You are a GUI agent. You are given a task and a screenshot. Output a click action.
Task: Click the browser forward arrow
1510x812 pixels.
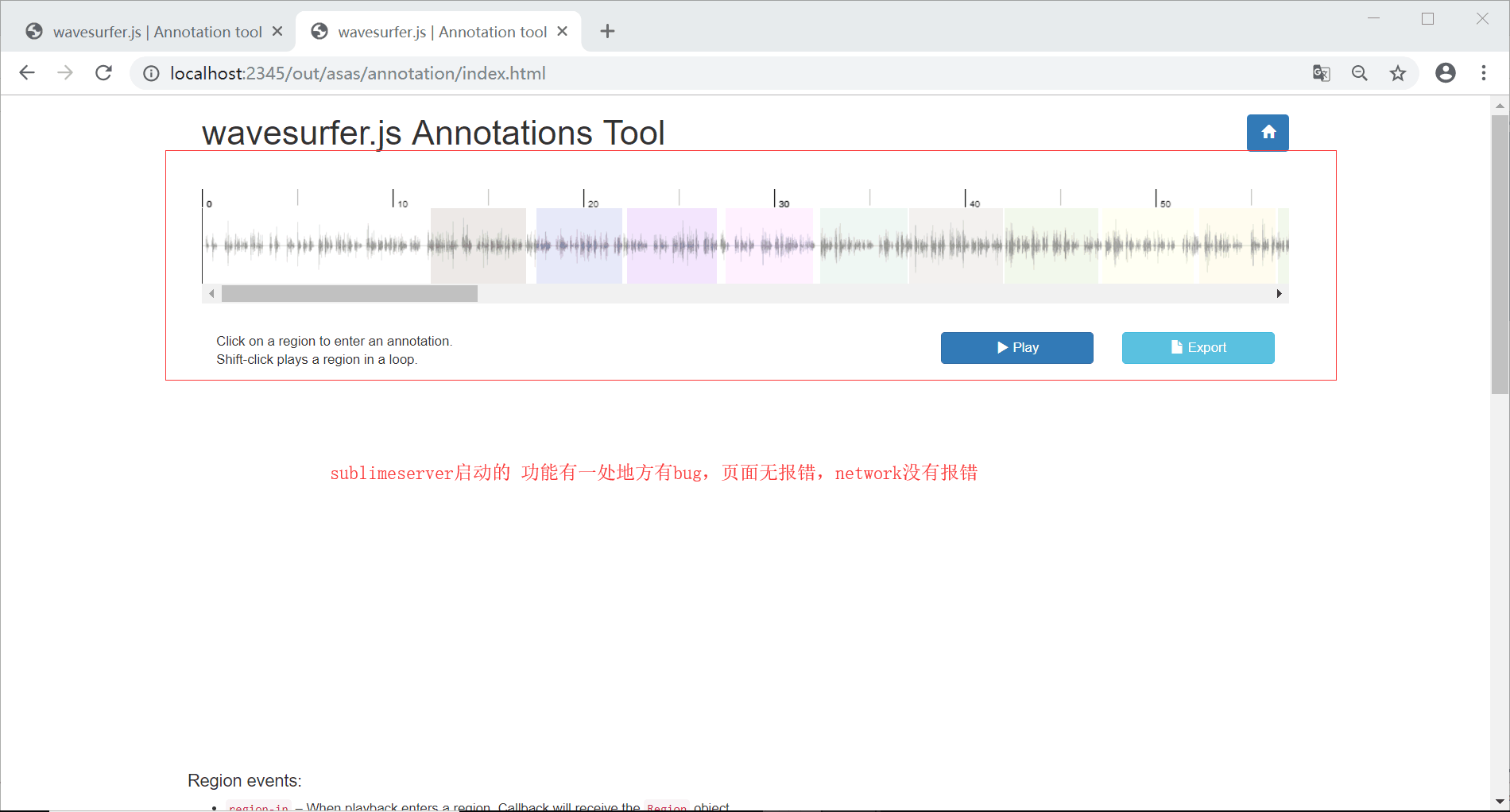pos(65,73)
